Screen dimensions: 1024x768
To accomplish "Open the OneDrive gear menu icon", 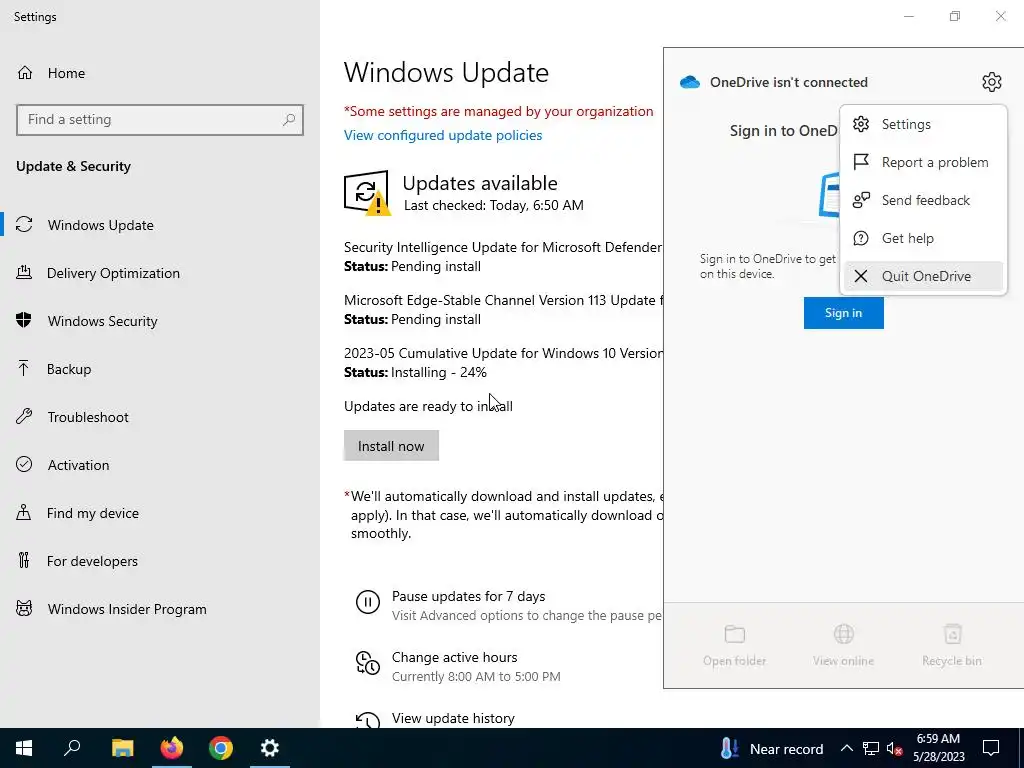I will click(991, 82).
